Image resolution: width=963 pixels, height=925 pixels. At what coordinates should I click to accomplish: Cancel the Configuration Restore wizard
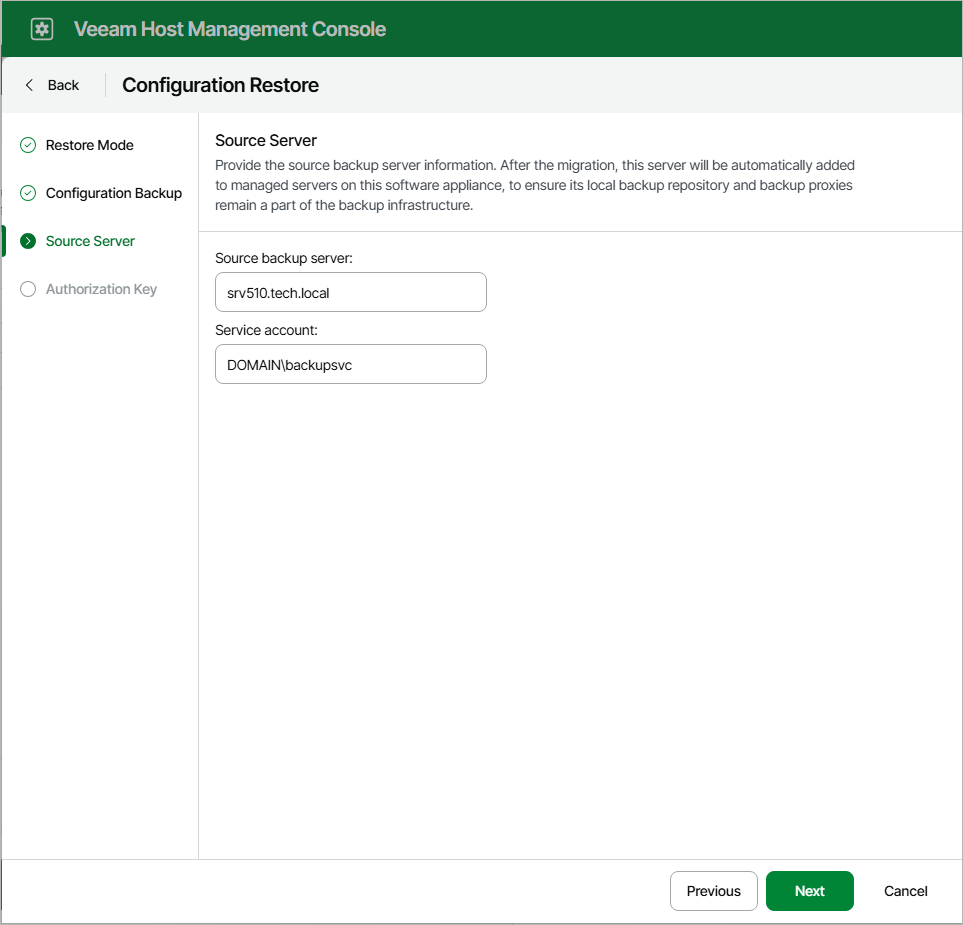tap(904, 891)
